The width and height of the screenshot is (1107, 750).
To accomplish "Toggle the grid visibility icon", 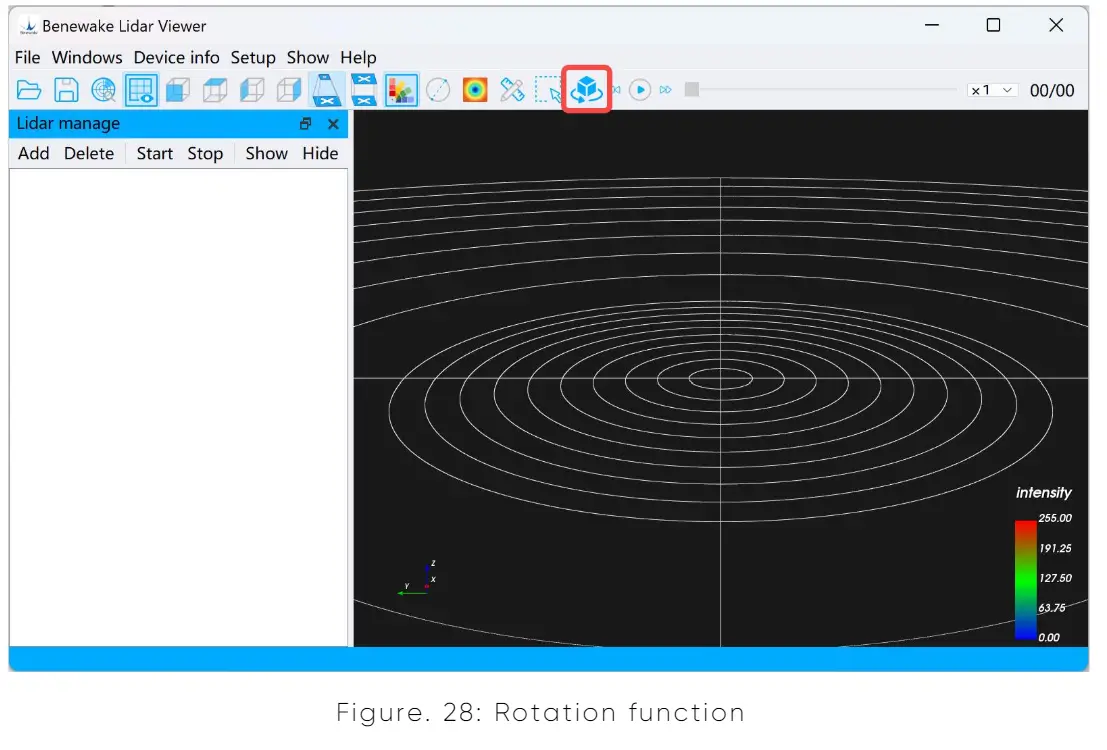I will [x=140, y=90].
